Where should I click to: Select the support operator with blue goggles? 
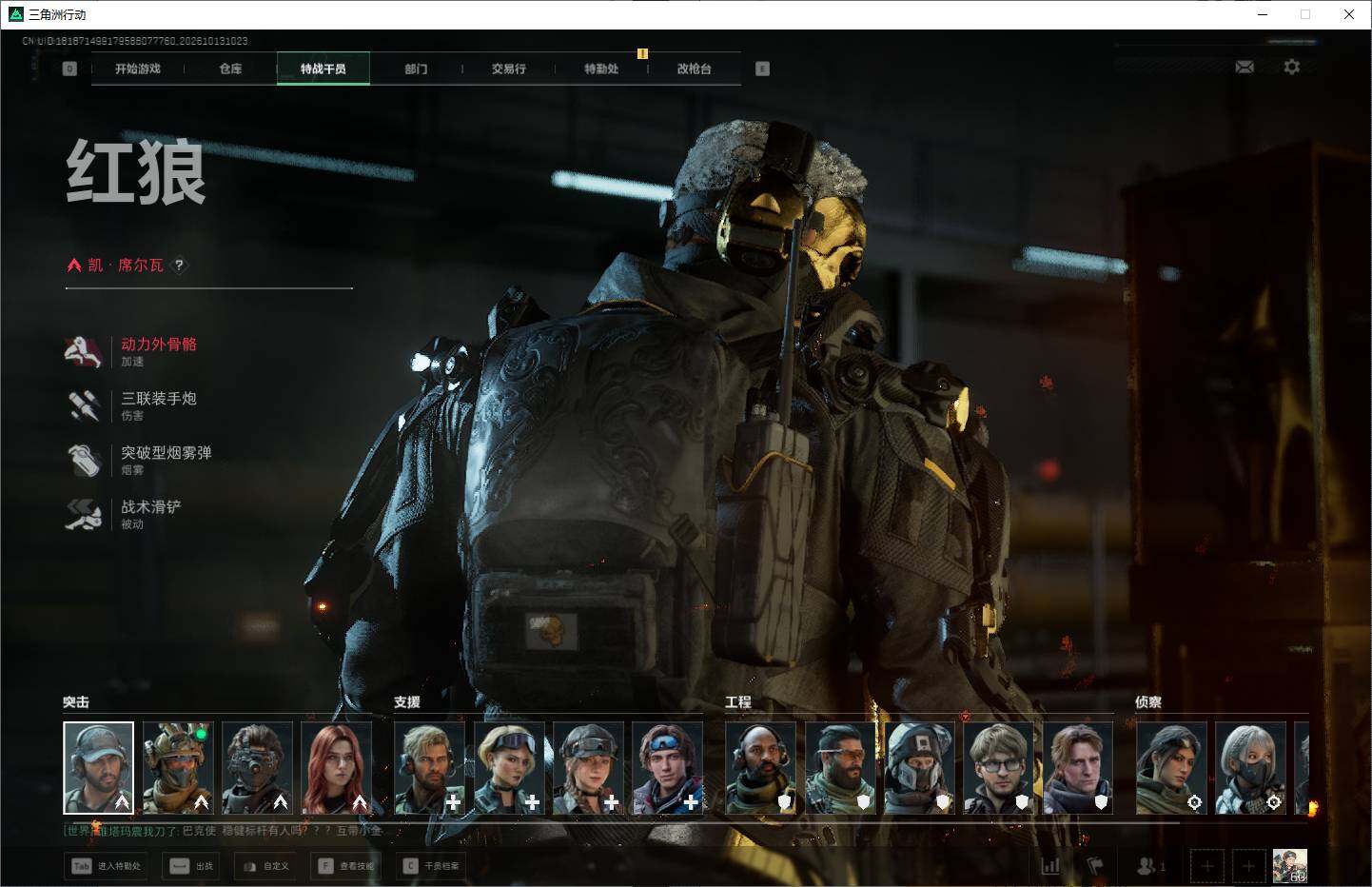tap(668, 768)
